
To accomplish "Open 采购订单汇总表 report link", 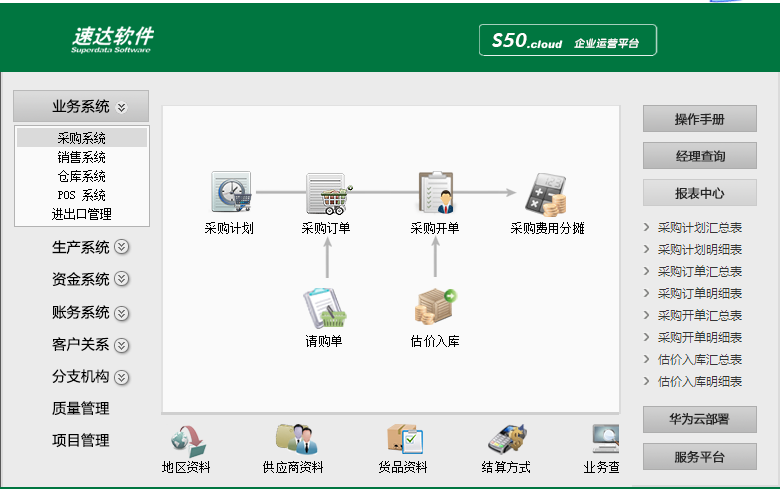I will click(x=700, y=272).
